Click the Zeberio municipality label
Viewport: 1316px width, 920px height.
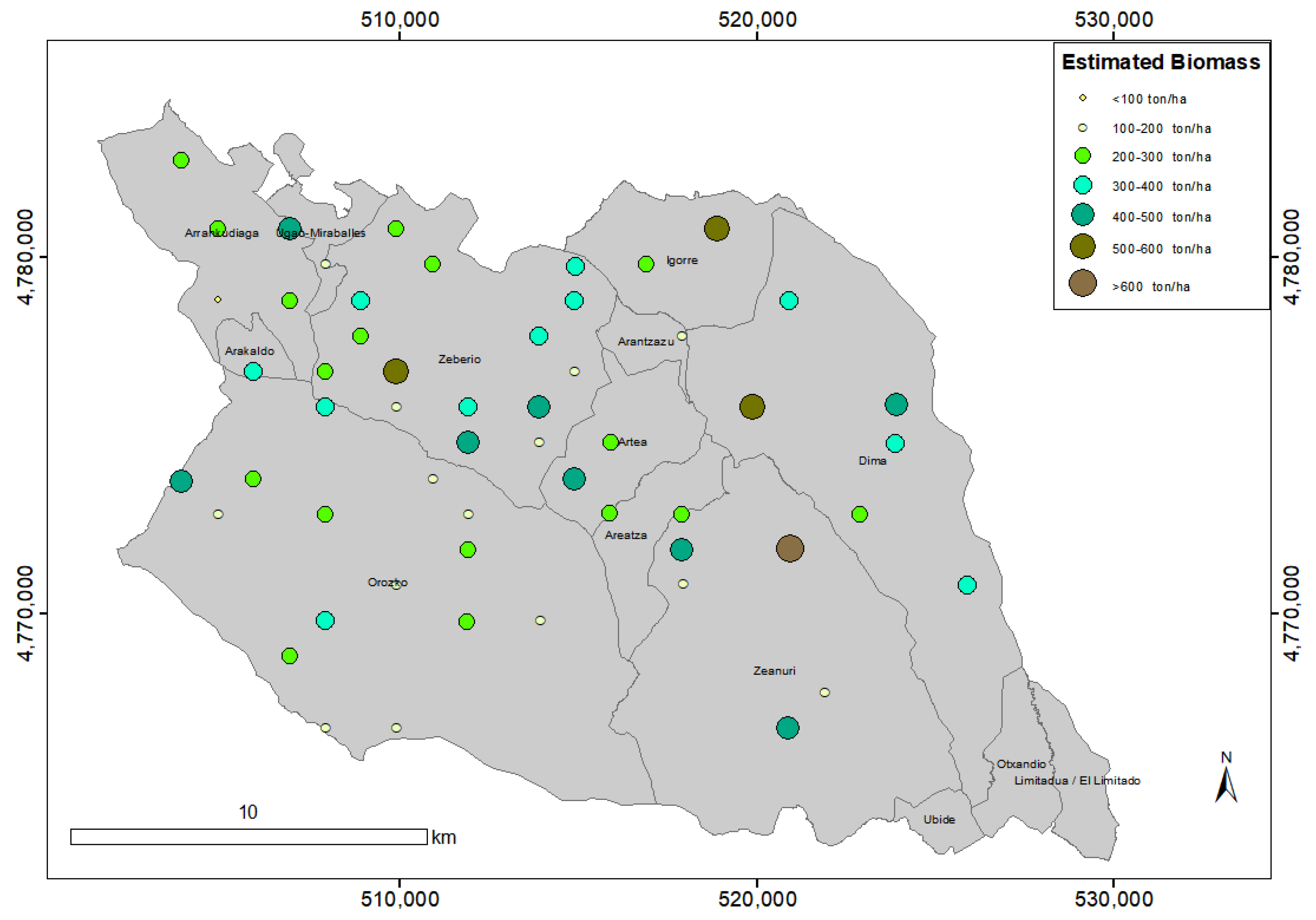coord(459,359)
